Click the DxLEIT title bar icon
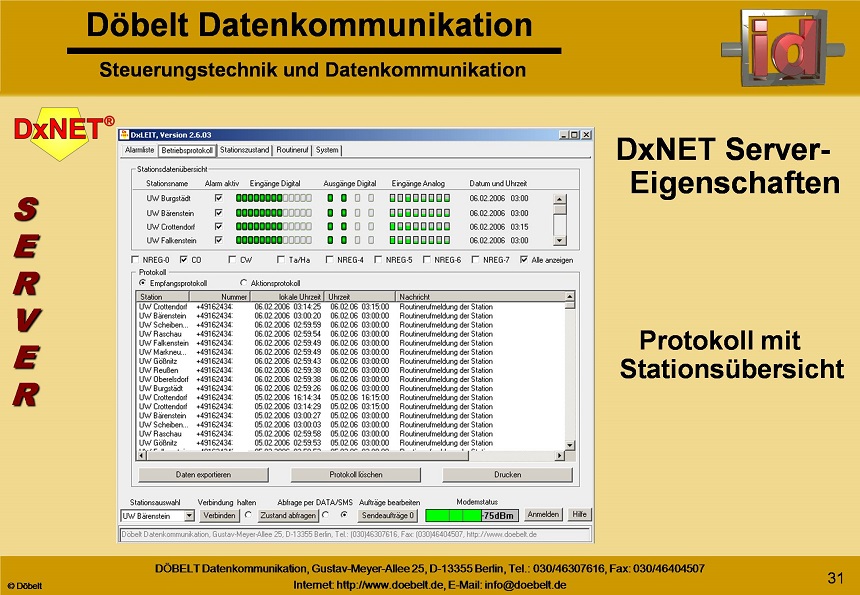The width and height of the screenshot is (860, 595). click(x=125, y=134)
